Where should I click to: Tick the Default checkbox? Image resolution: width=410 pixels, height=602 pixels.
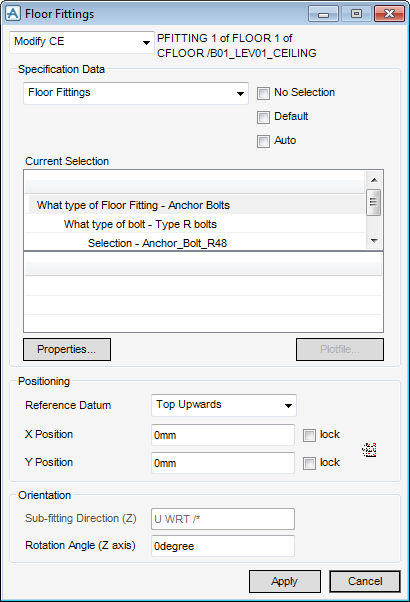pyautogui.click(x=263, y=117)
